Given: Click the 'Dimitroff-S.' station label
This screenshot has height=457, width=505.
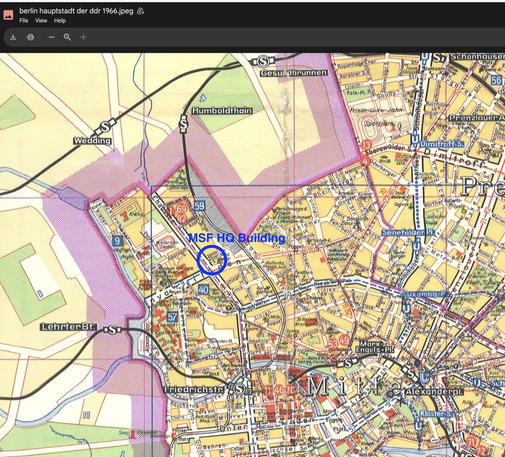Looking at the screenshot, I should (x=442, y=144).
